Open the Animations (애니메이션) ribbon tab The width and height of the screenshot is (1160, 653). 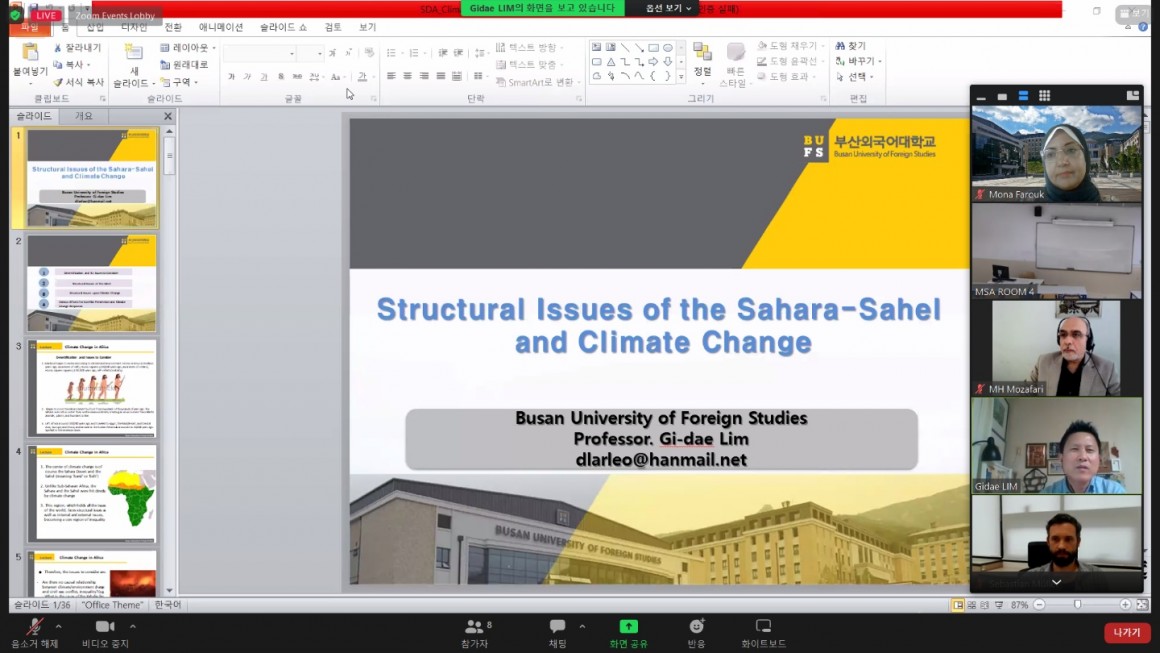220,27
